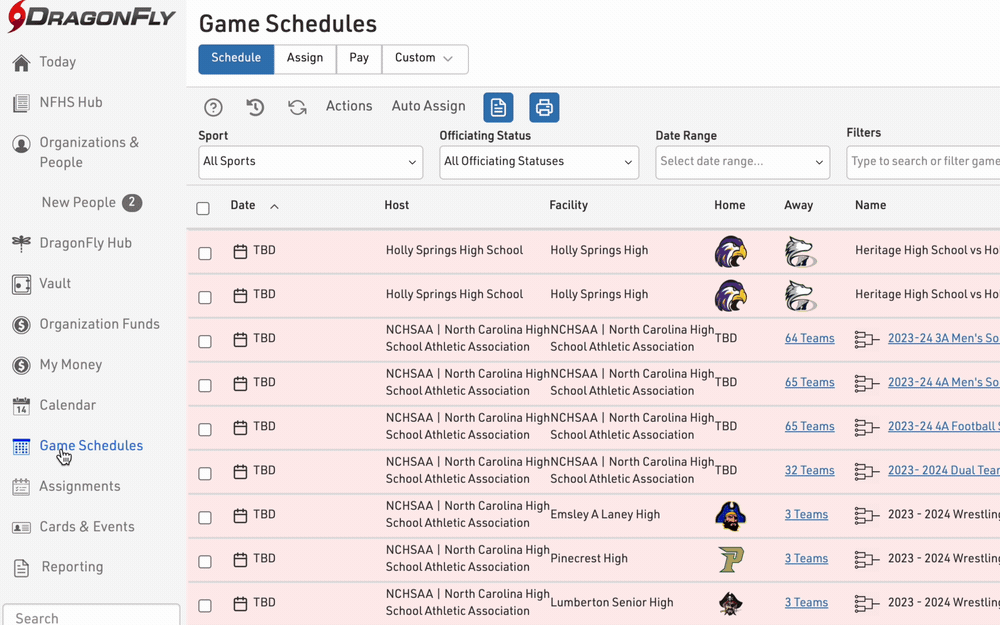Open the Date Range selector
Viewport: 1000px width, 625px height.
pyautogui.click(x=742, y=162)
